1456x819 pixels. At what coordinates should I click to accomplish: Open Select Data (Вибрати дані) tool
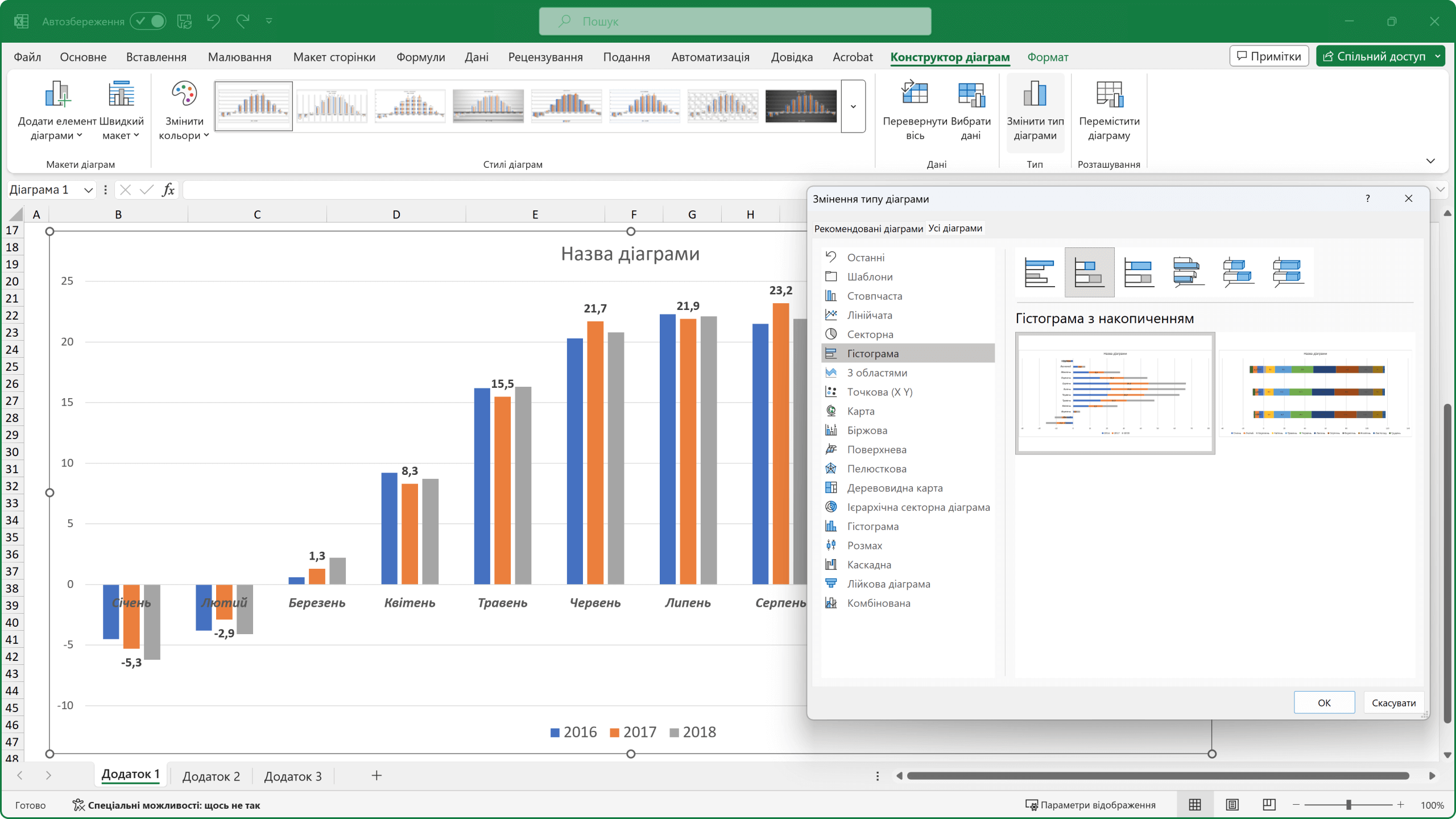coord(970,94)
